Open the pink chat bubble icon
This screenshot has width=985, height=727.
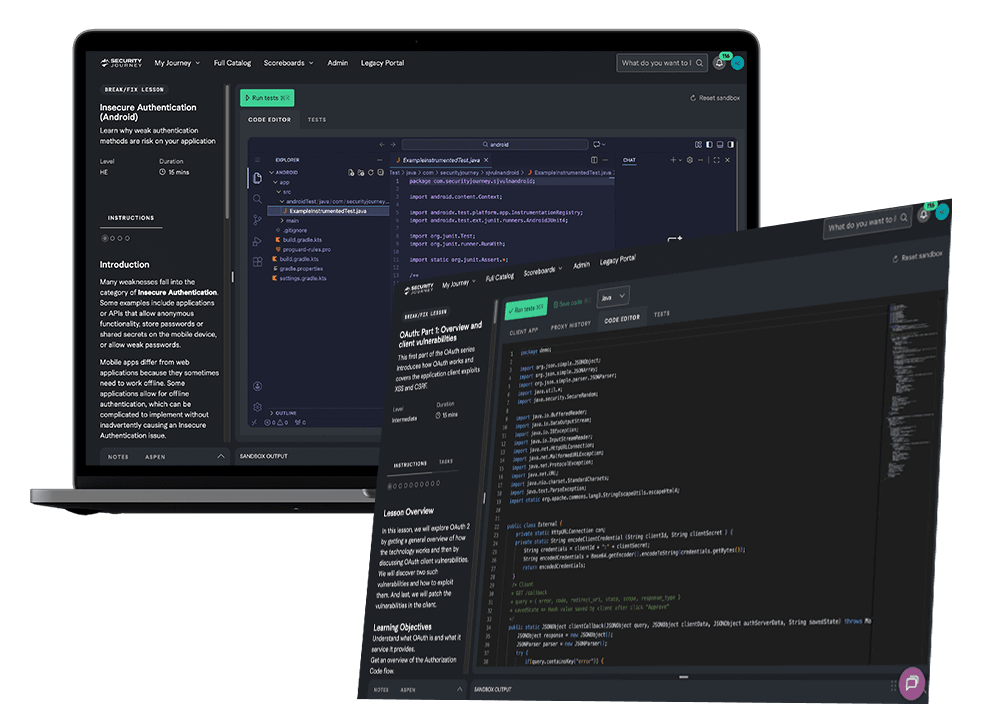point(911,682)
